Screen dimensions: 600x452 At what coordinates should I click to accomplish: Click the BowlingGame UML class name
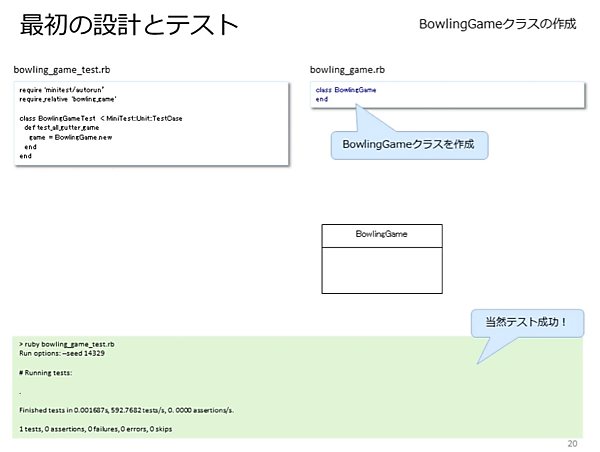tap(382, 234)
